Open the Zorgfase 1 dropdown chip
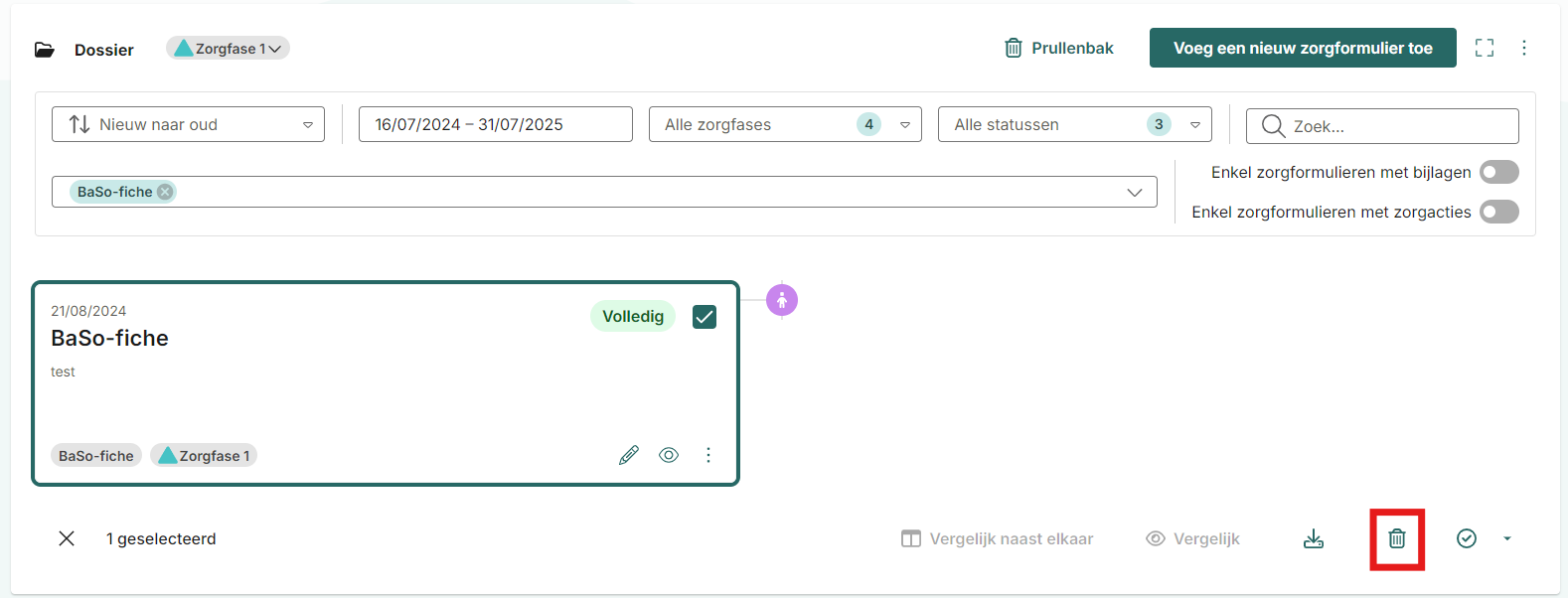 point(228,49)
